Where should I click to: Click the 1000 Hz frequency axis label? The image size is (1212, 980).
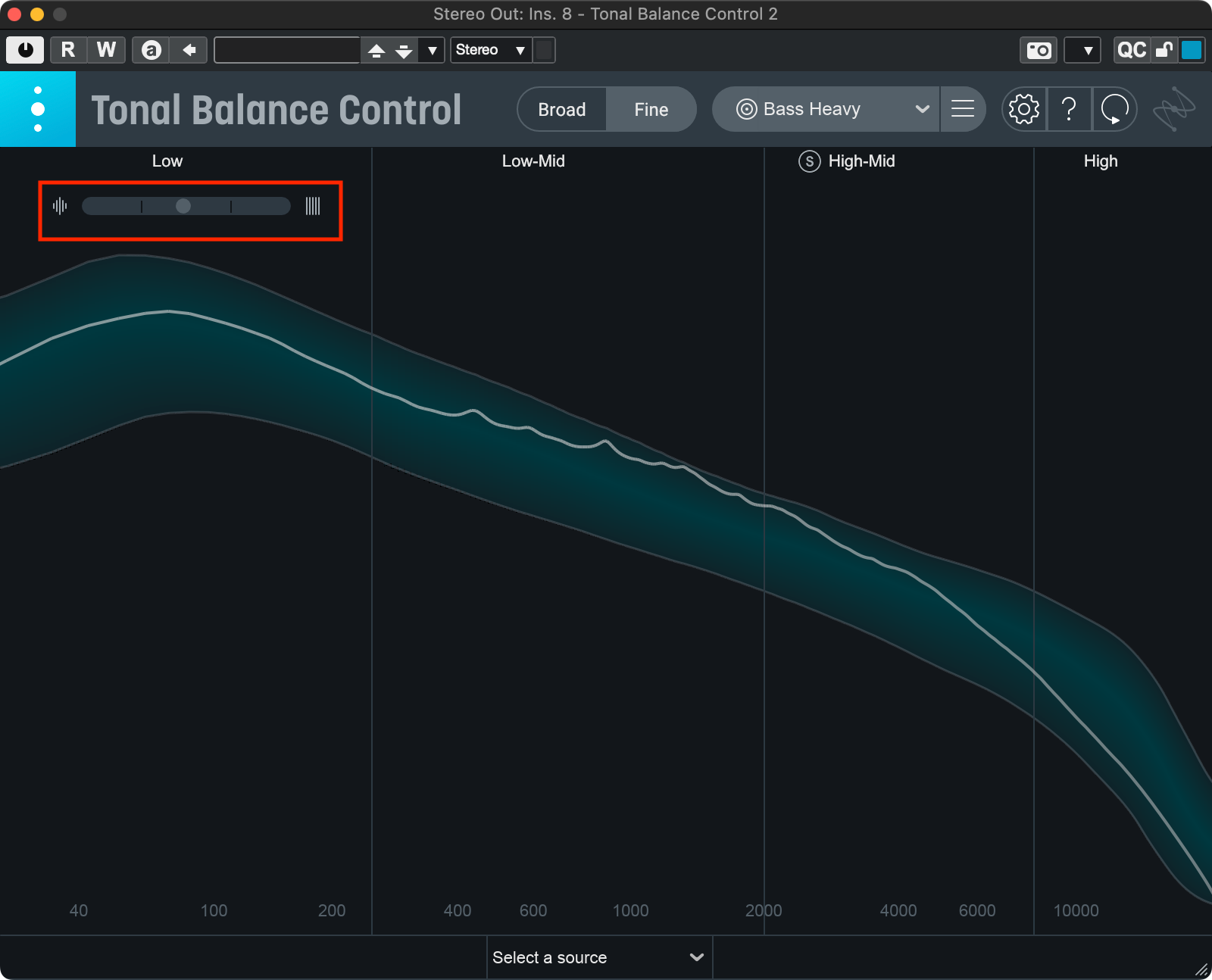click(630, 910)
